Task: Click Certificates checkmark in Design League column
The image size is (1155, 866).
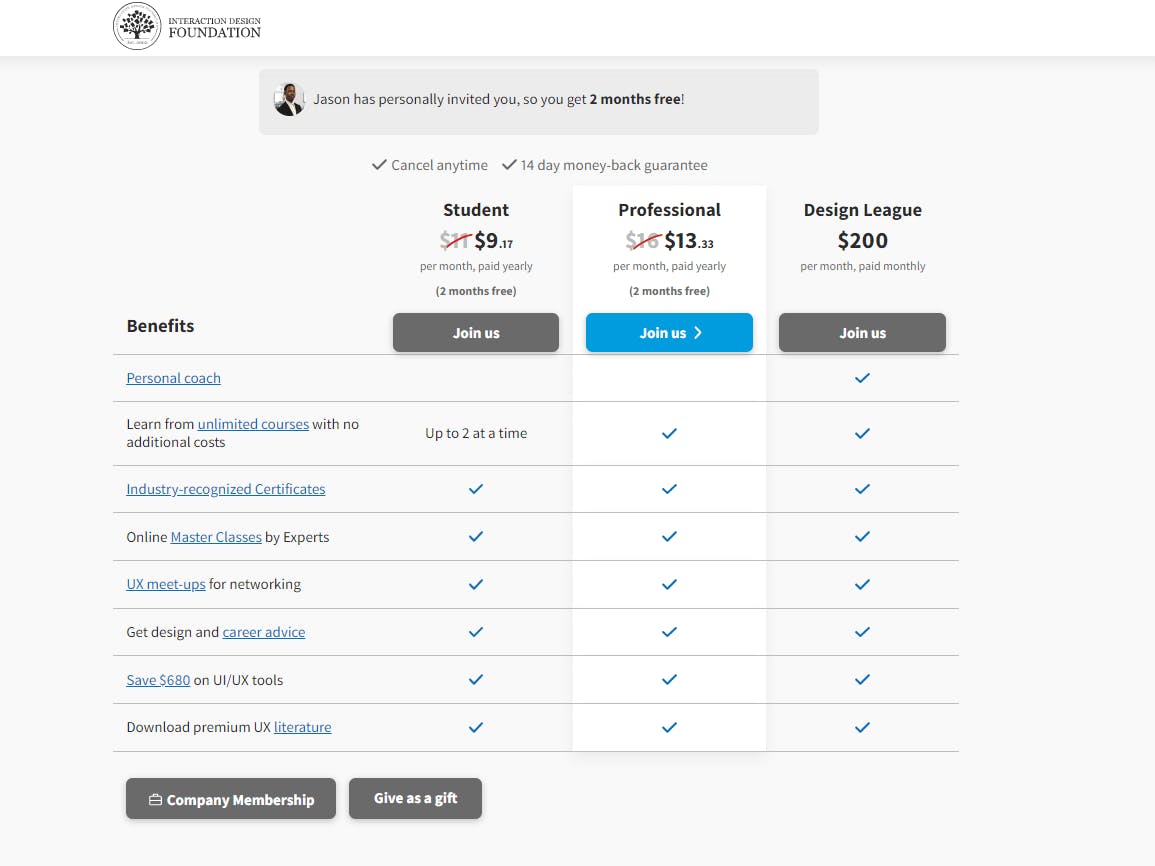Action: [x=862, y=489]
